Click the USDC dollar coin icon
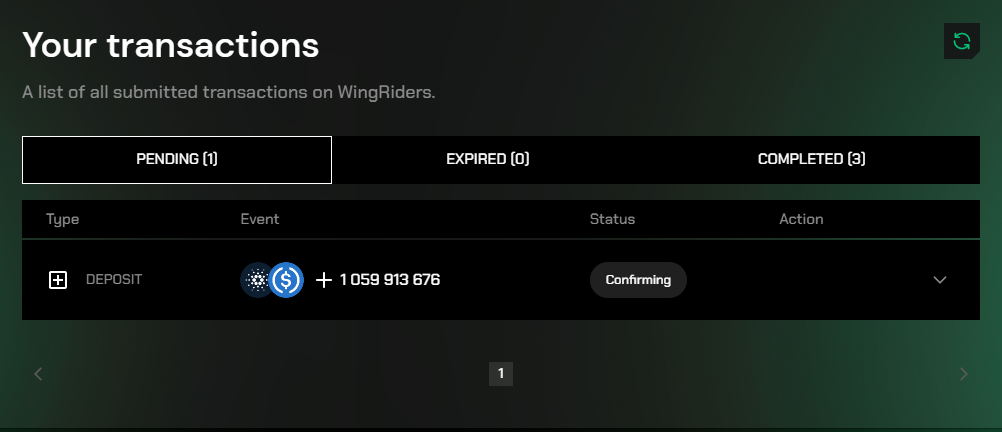Screen dimensions: 1002x432 (x=286, y=280)
